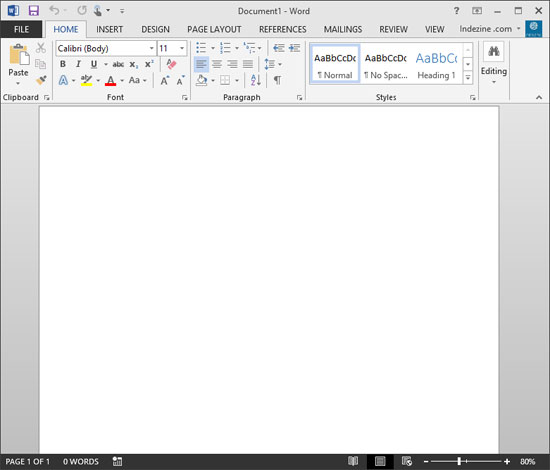Click the Save icon in title bar
The image size is (550, 470).
click(34, 11)
